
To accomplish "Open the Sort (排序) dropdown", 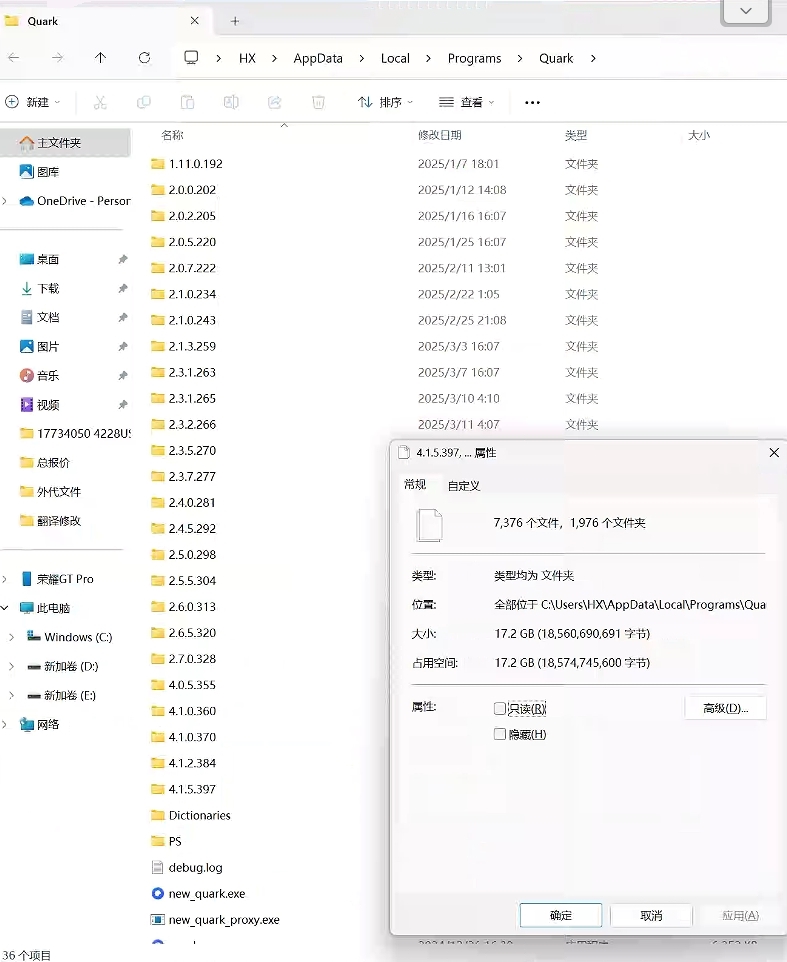I will [x=386, y=102].
